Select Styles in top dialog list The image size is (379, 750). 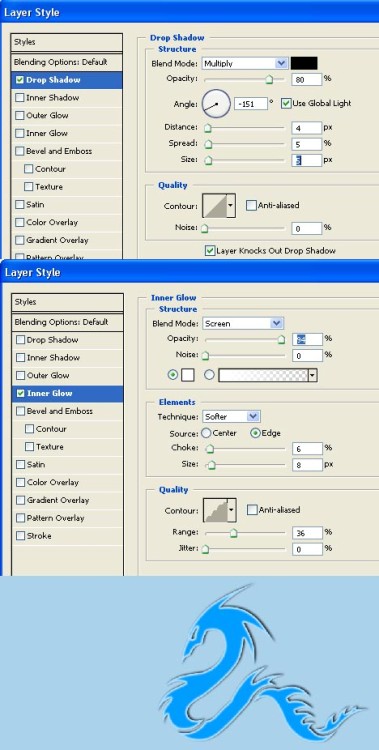[67, 42]
